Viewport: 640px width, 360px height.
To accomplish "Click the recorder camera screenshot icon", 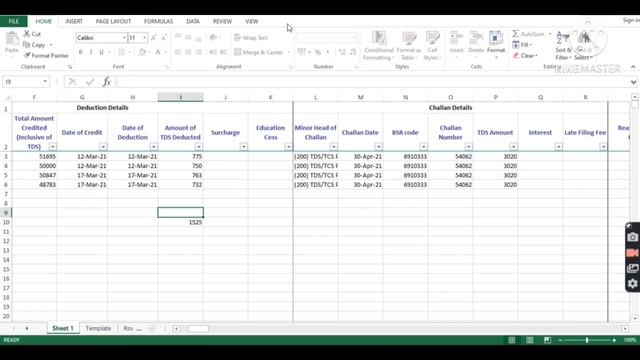I will (632, 237).
